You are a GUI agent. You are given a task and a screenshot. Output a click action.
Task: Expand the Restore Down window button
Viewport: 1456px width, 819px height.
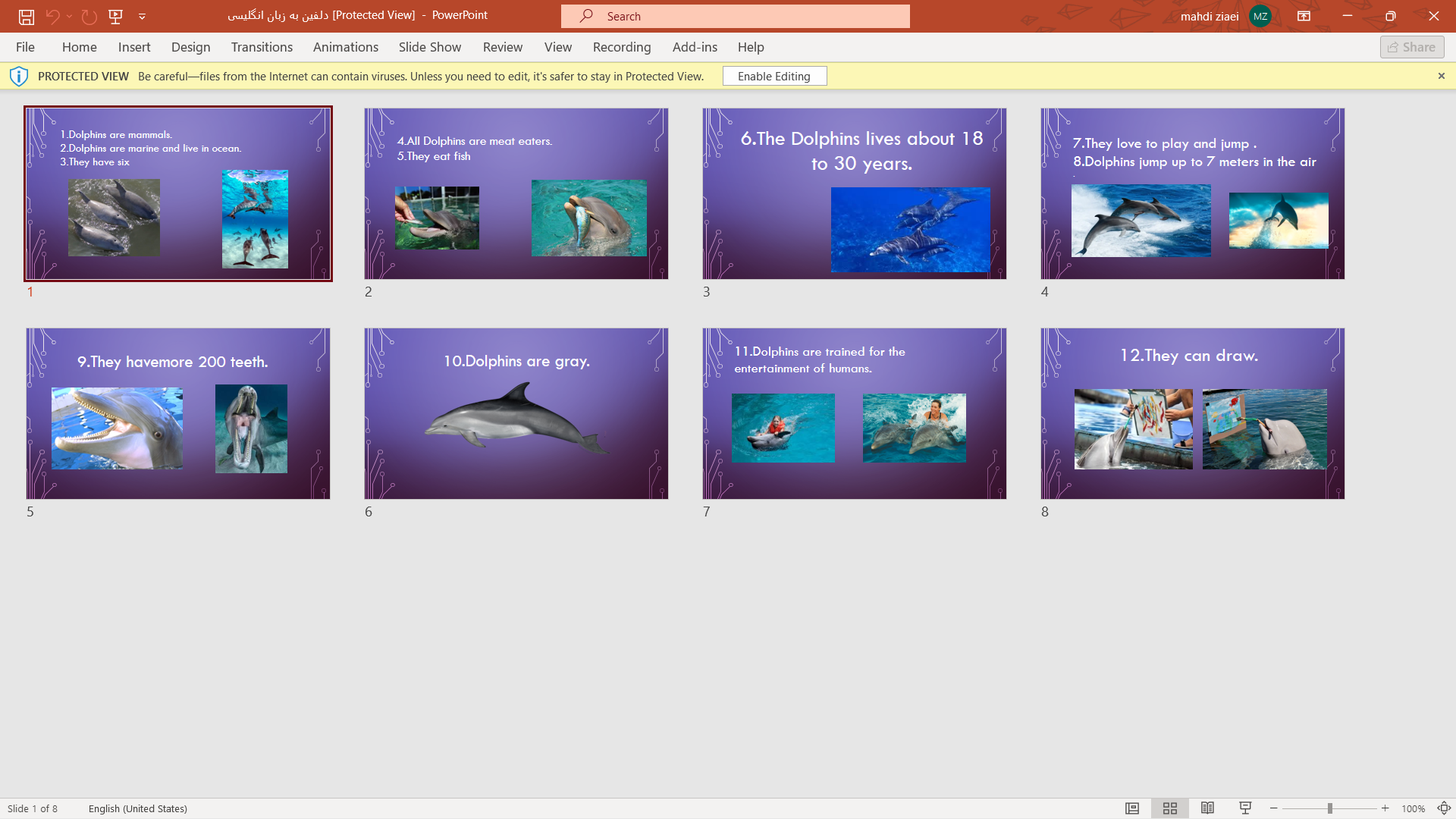click(1390, 15)
